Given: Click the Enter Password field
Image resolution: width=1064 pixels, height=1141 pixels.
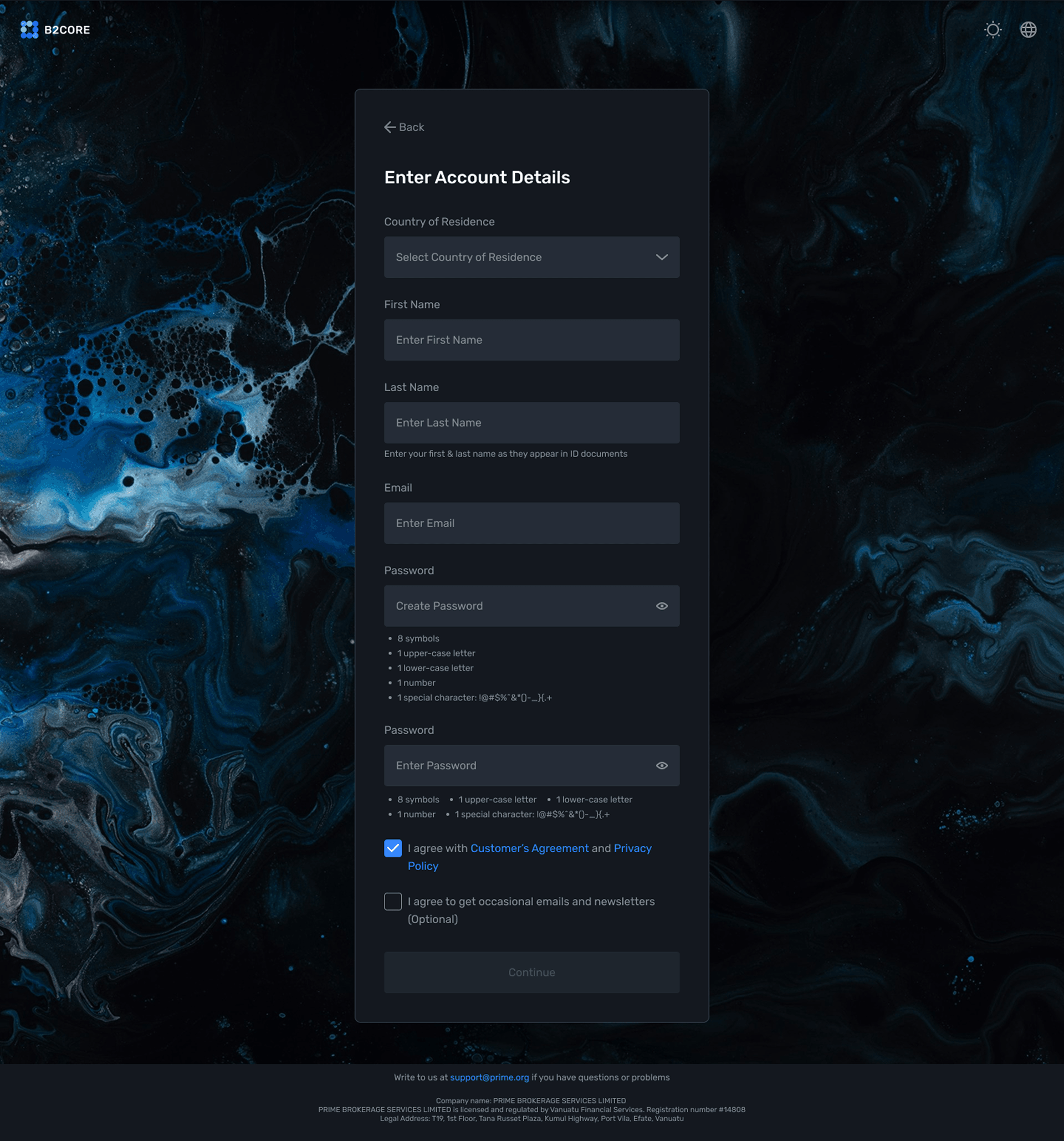Looking at the screenshot, I should pyautogui.click(x=531, y=765).
